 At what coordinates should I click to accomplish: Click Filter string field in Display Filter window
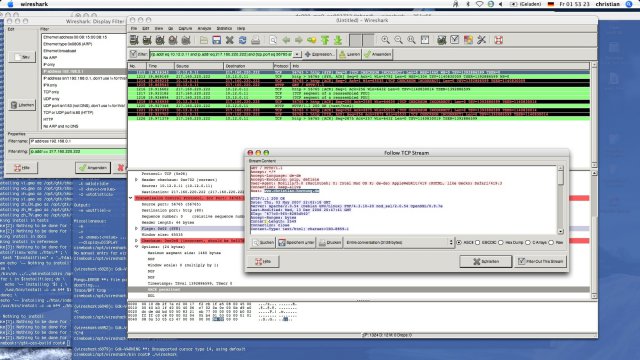coord(78,151)
